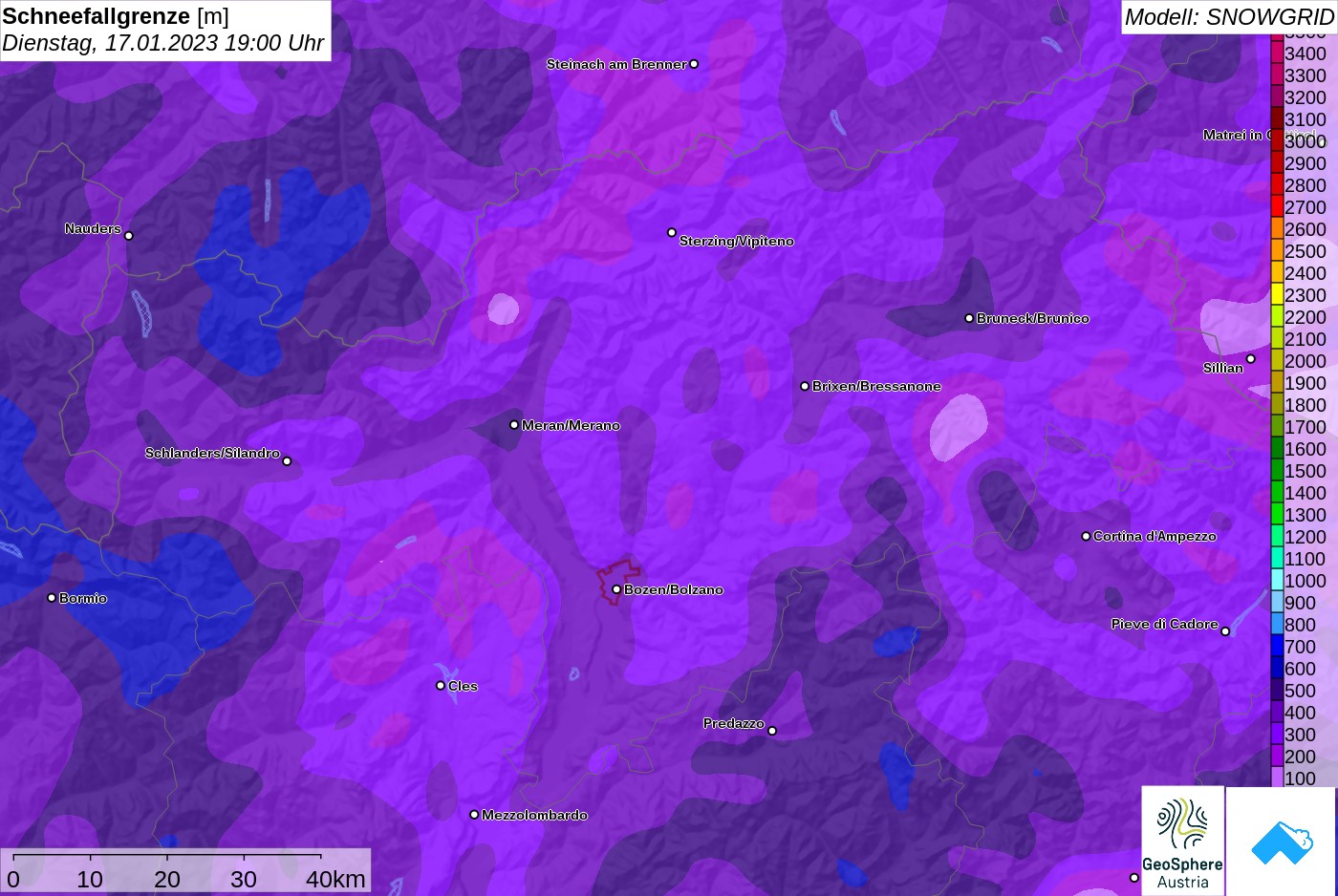Click the Cortina d'Ampezzo marker dot
The height and width of the screenshot is (896, 1338).
tap(1086, 536)
